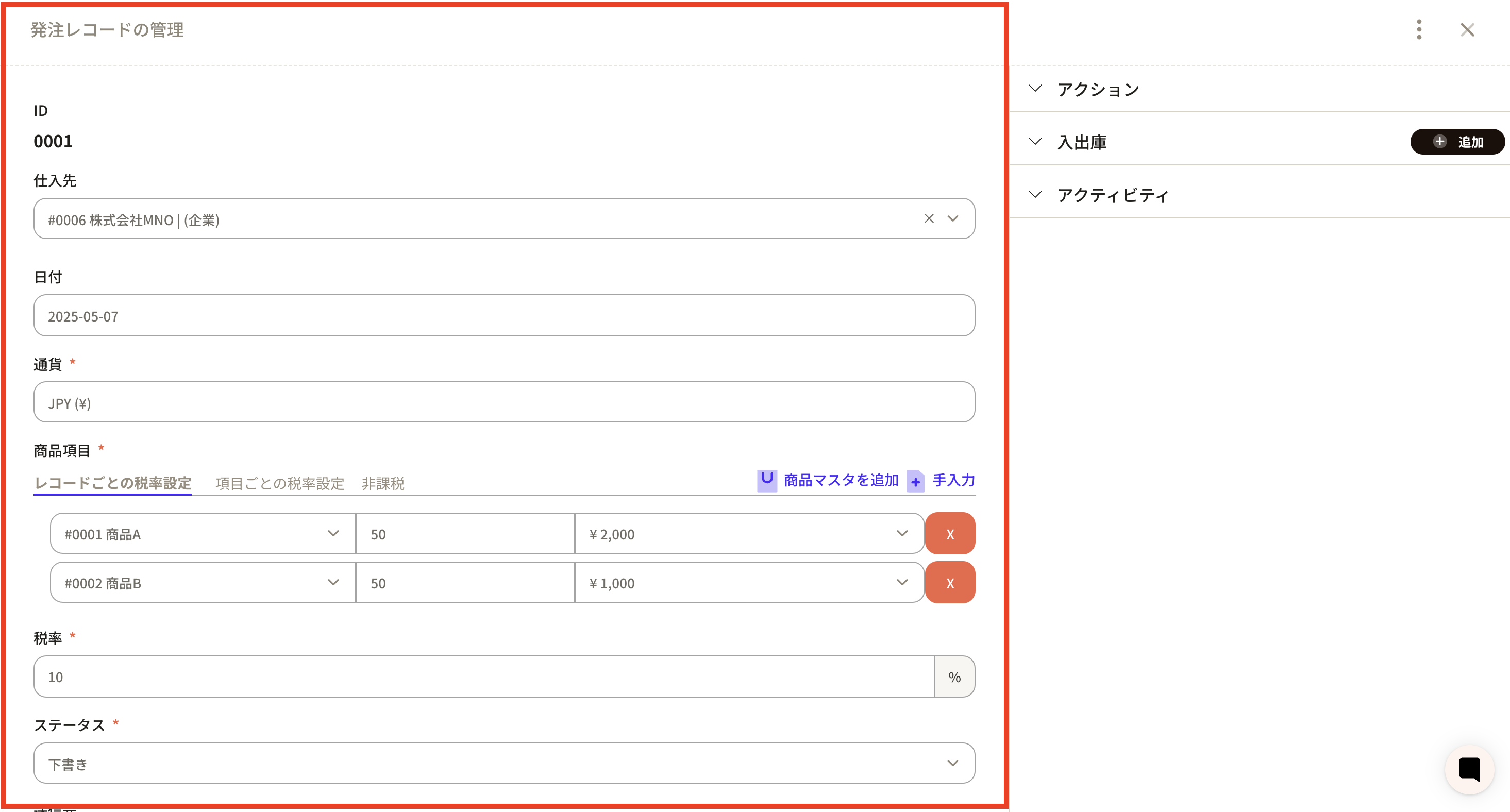
Task: Click the 税率 input field
Action: (x=483, y=676)
